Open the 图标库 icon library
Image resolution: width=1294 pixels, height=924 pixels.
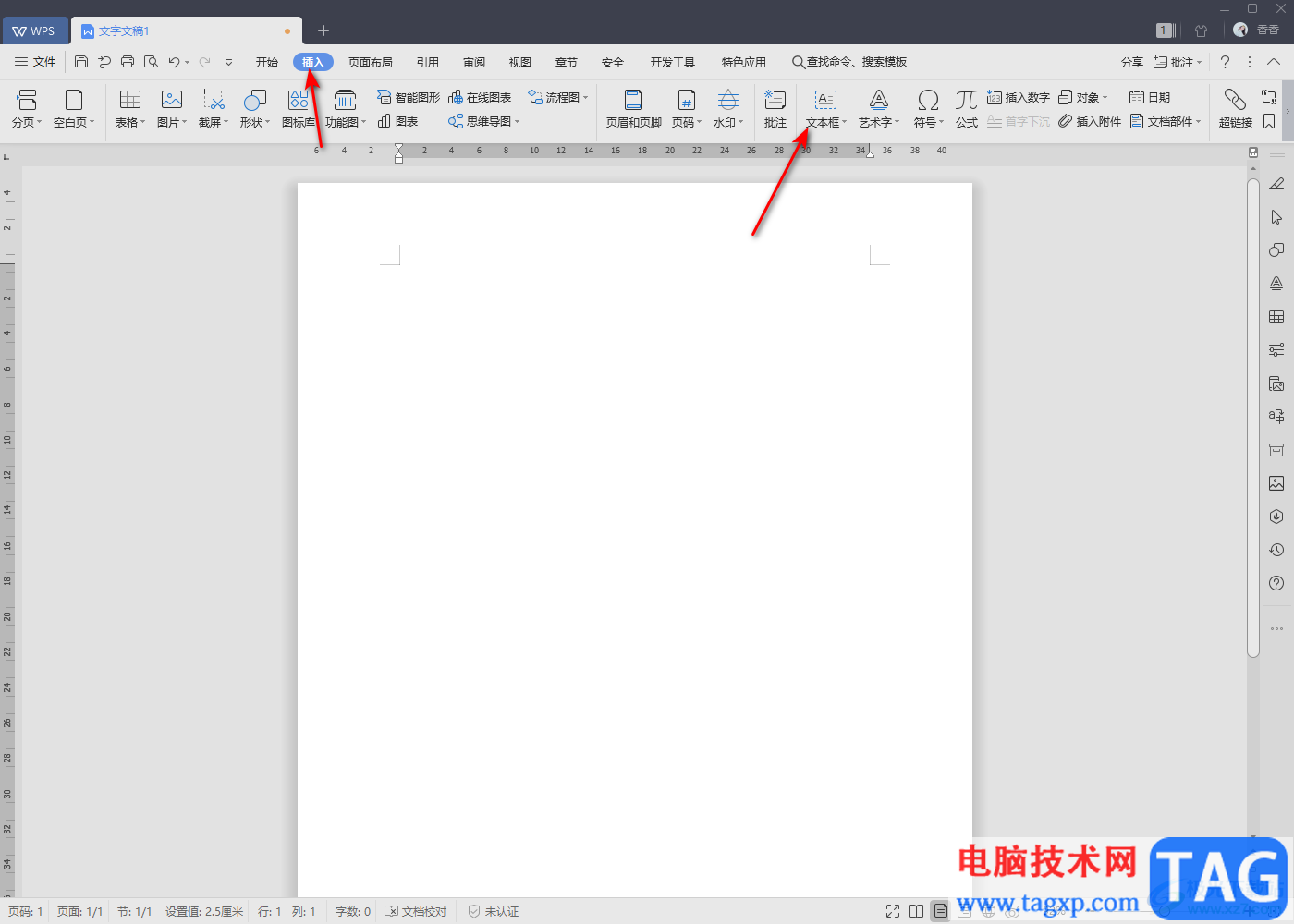click(299, 109)
